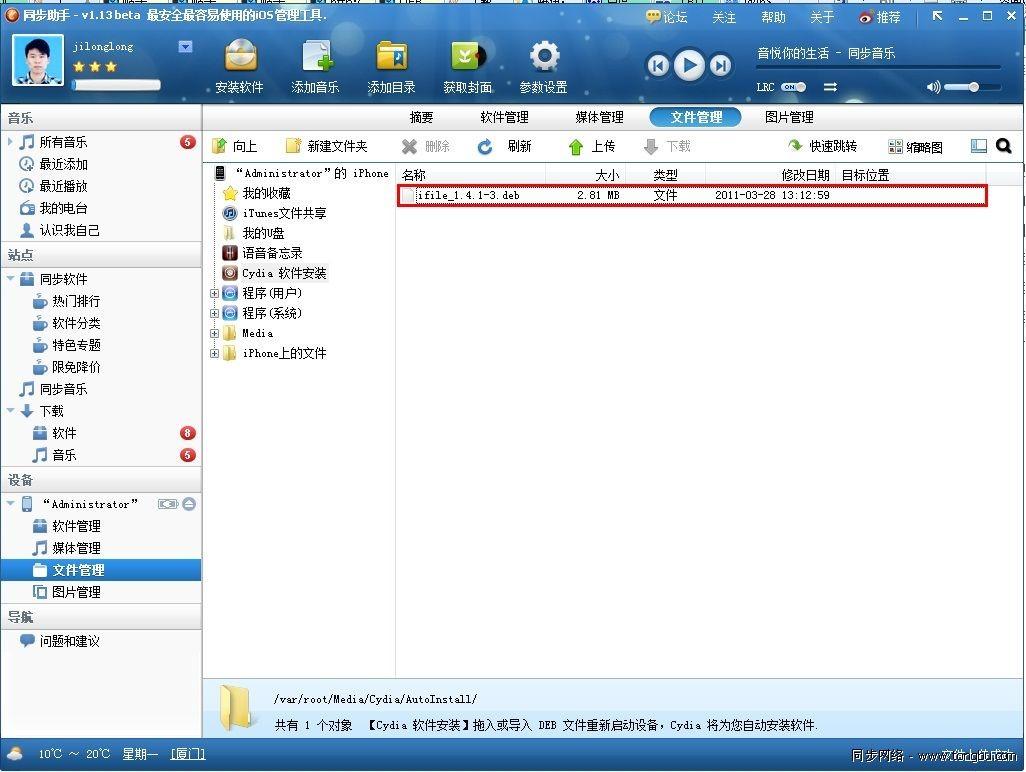
Task: Click the music progress bar
Action: click(879, 67)
